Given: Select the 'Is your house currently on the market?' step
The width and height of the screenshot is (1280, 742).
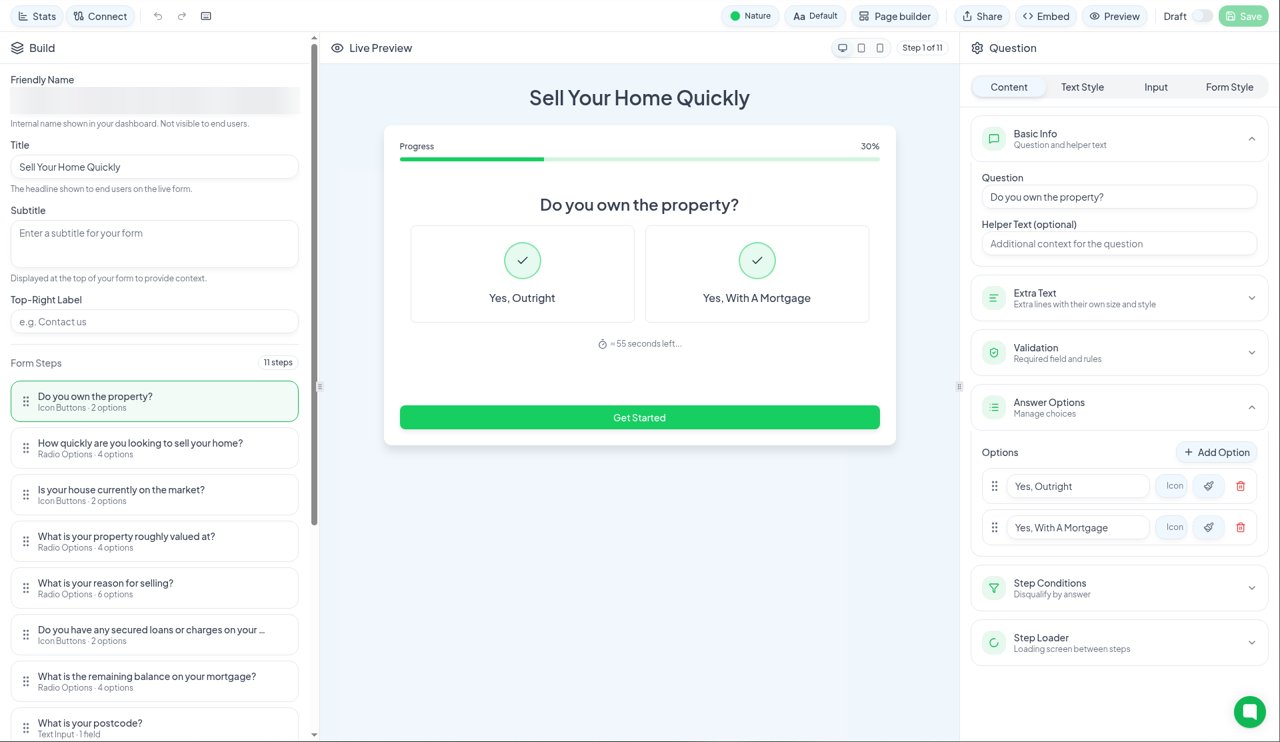Looking at the screenshot, I should point(154,495).
